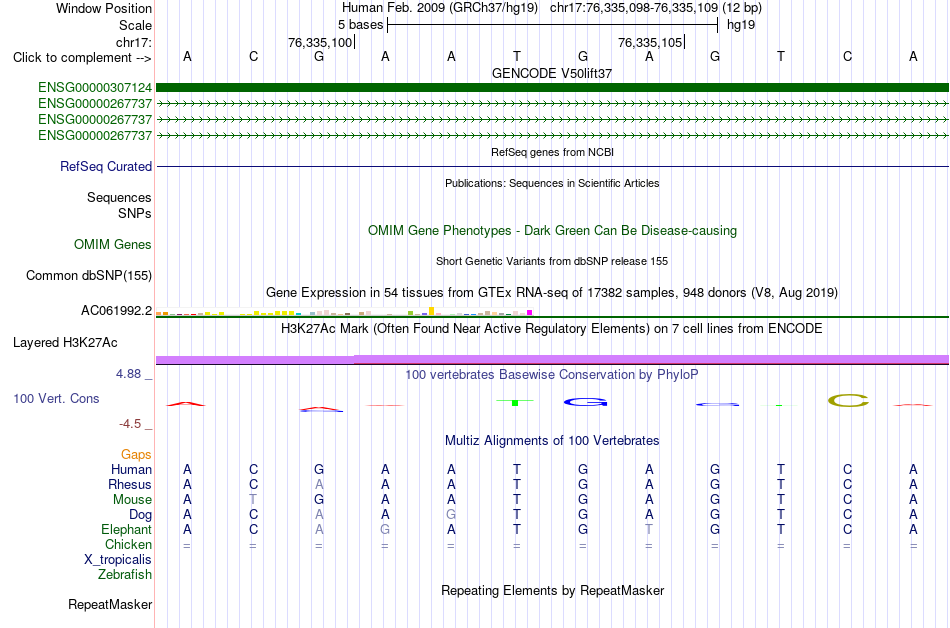The width and height of the screenshot is (950, 628).
Task: Click the X_tropicalis species label
Action: tap(118, 560)
